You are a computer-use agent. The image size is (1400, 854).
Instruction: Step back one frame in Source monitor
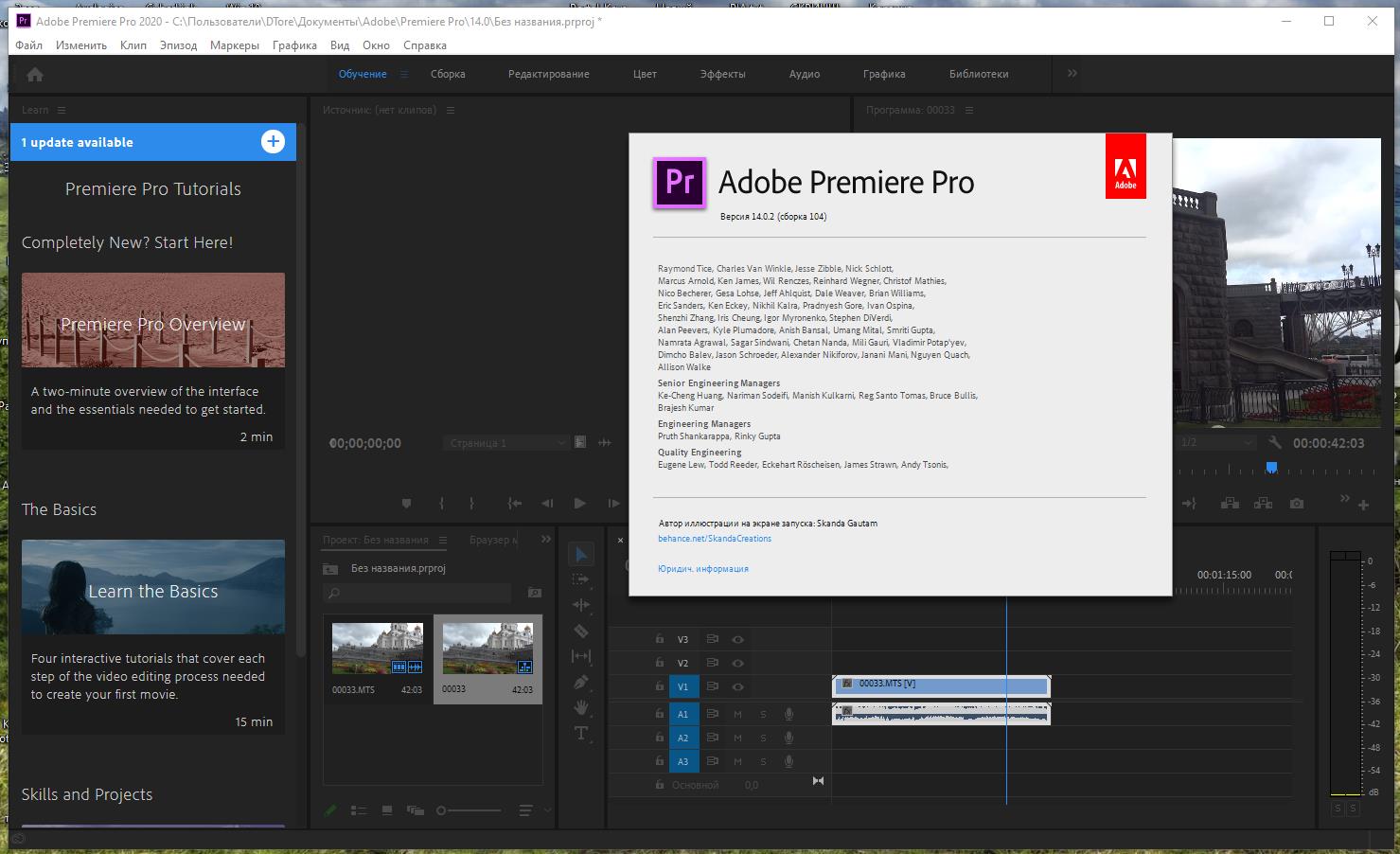(x=547, y=504)
